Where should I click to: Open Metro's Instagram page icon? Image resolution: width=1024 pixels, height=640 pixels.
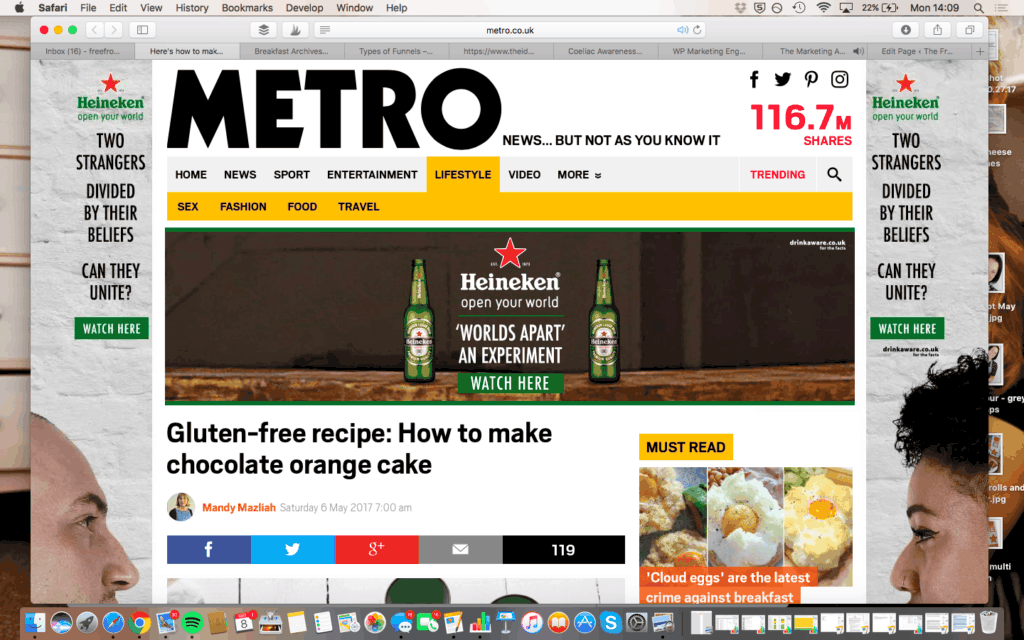click(839, 79)
